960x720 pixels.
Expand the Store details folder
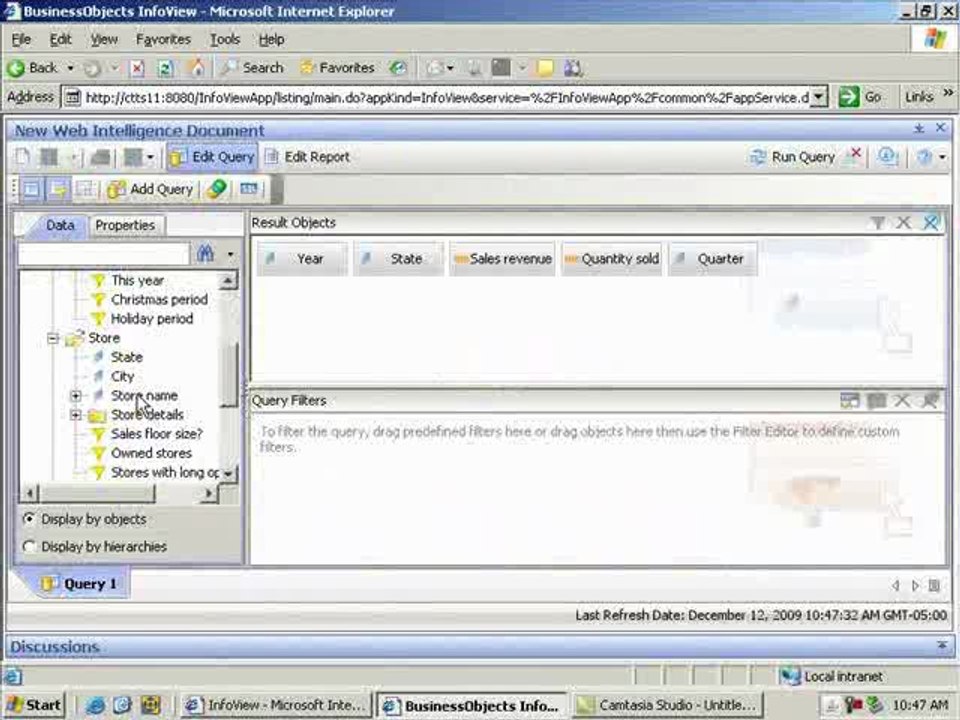pos(76,415)
